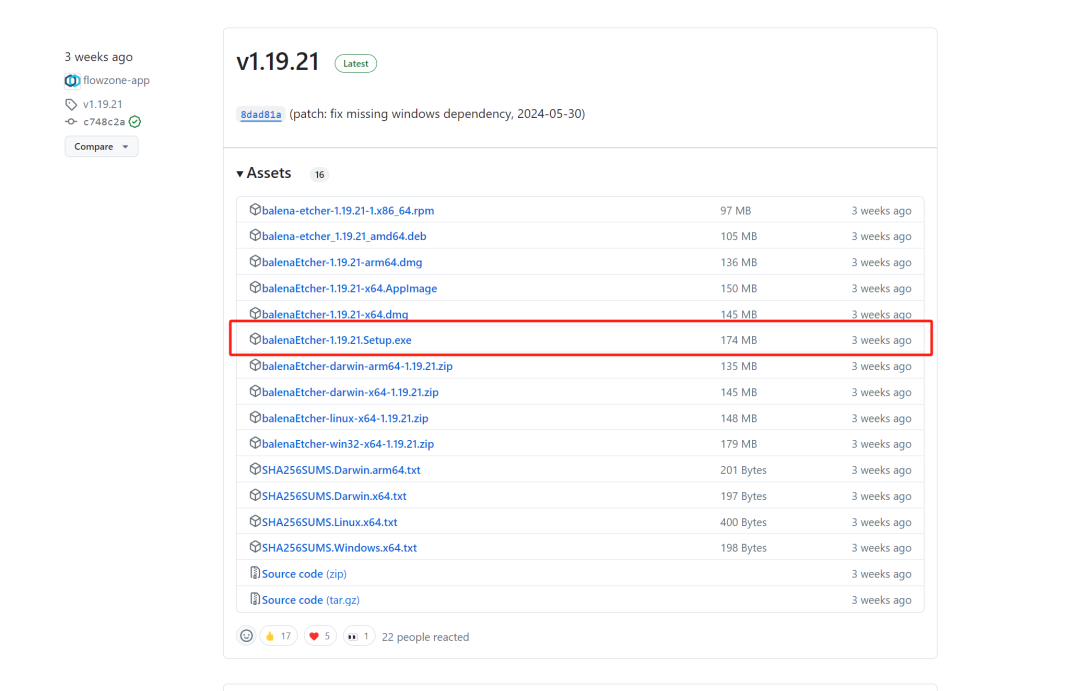The image size is (1080, 691).
Task: Toggle the thumbs up reaction (17)
Action: 278,636
